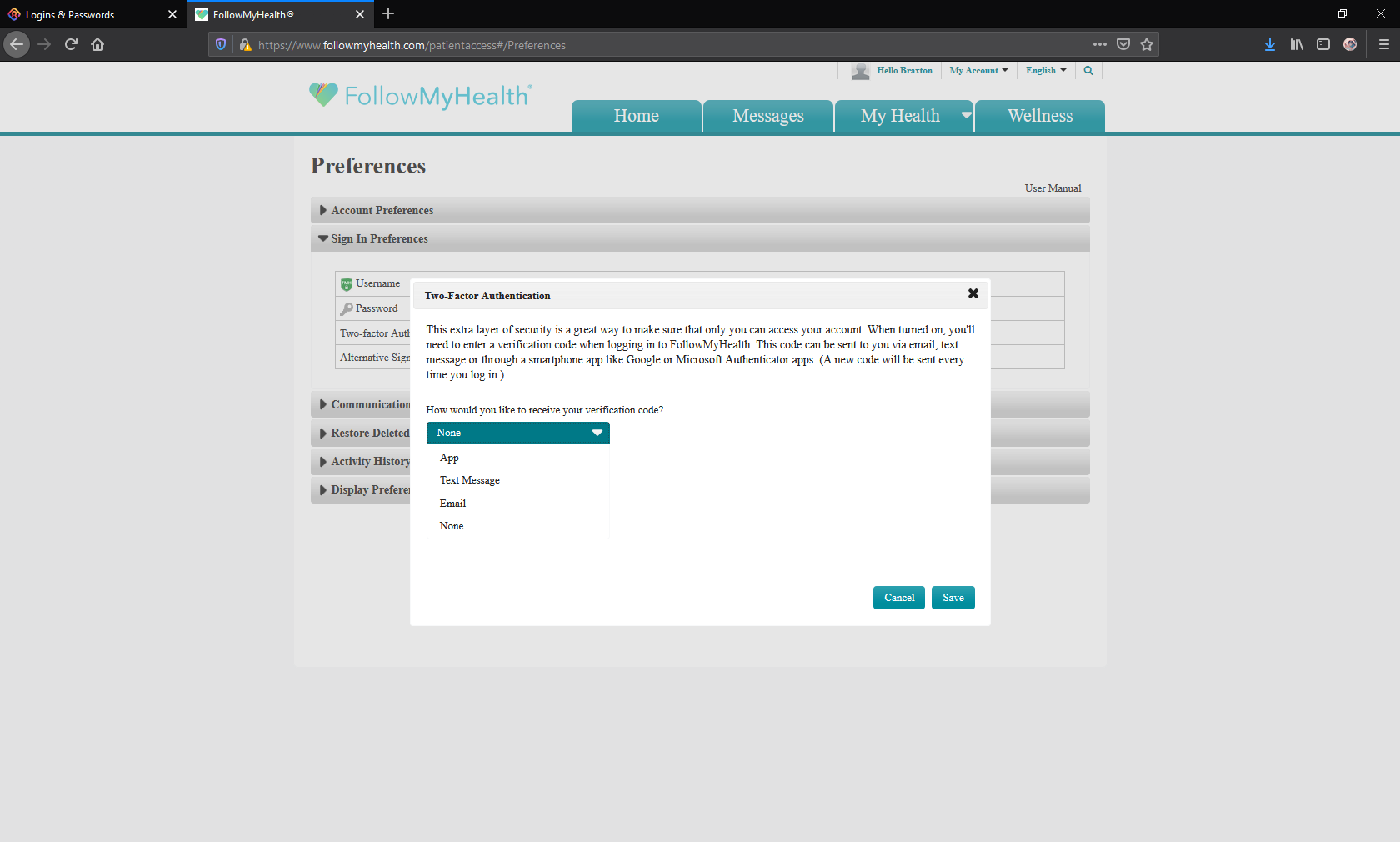
Task: Open the browser home page icon
Action: [x=97, y=45]
